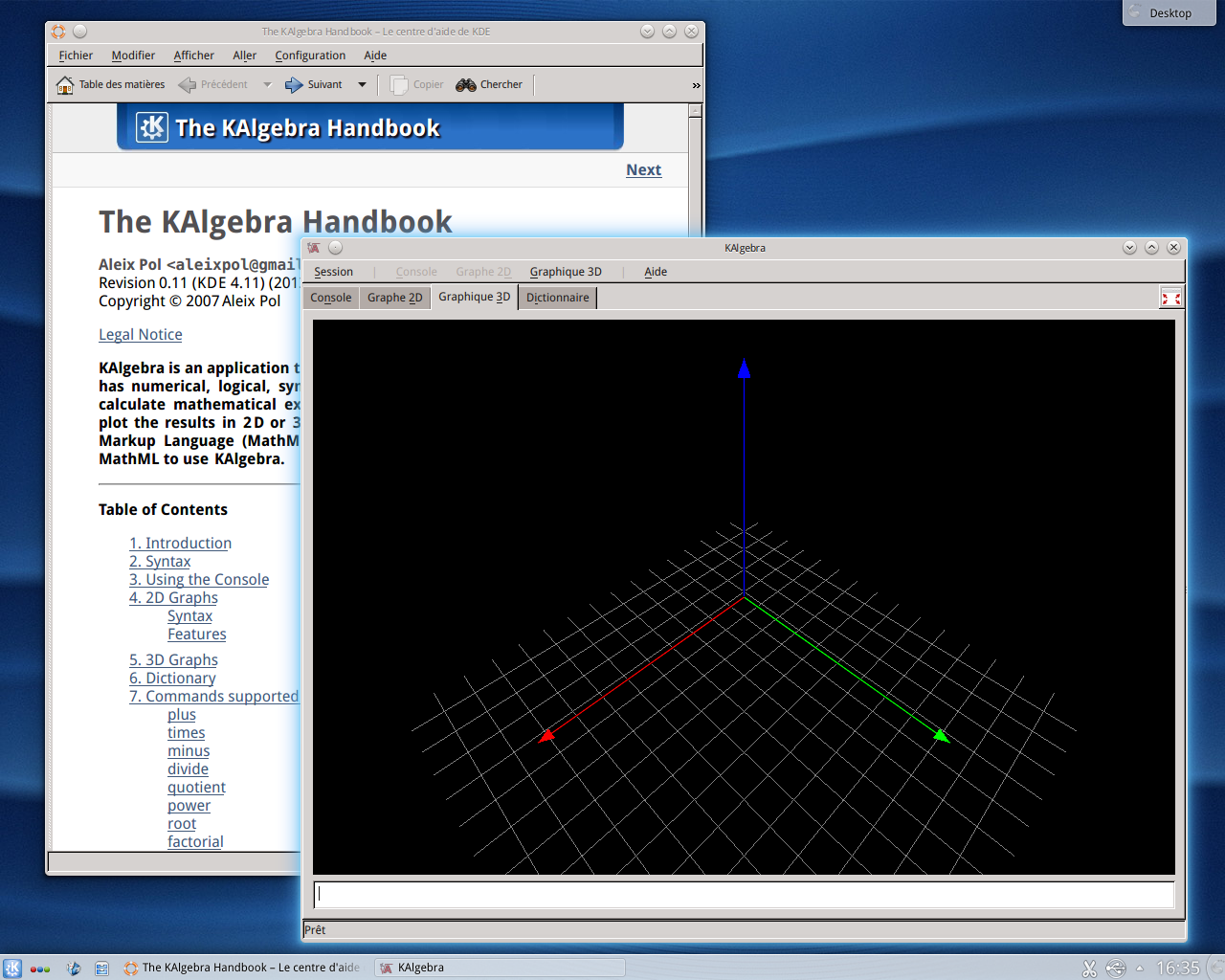Viewport: 1225px width, 980px height.
Task: Open the Features sub-link
Action: [197, 635]
